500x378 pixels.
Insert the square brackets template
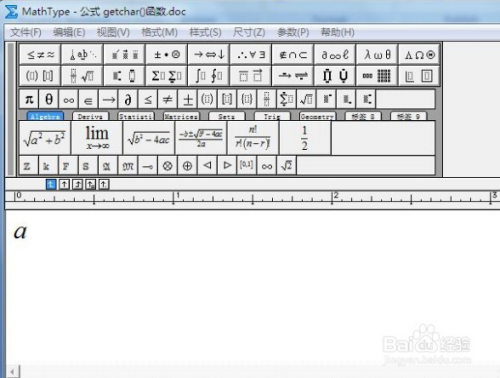[227, 99]
